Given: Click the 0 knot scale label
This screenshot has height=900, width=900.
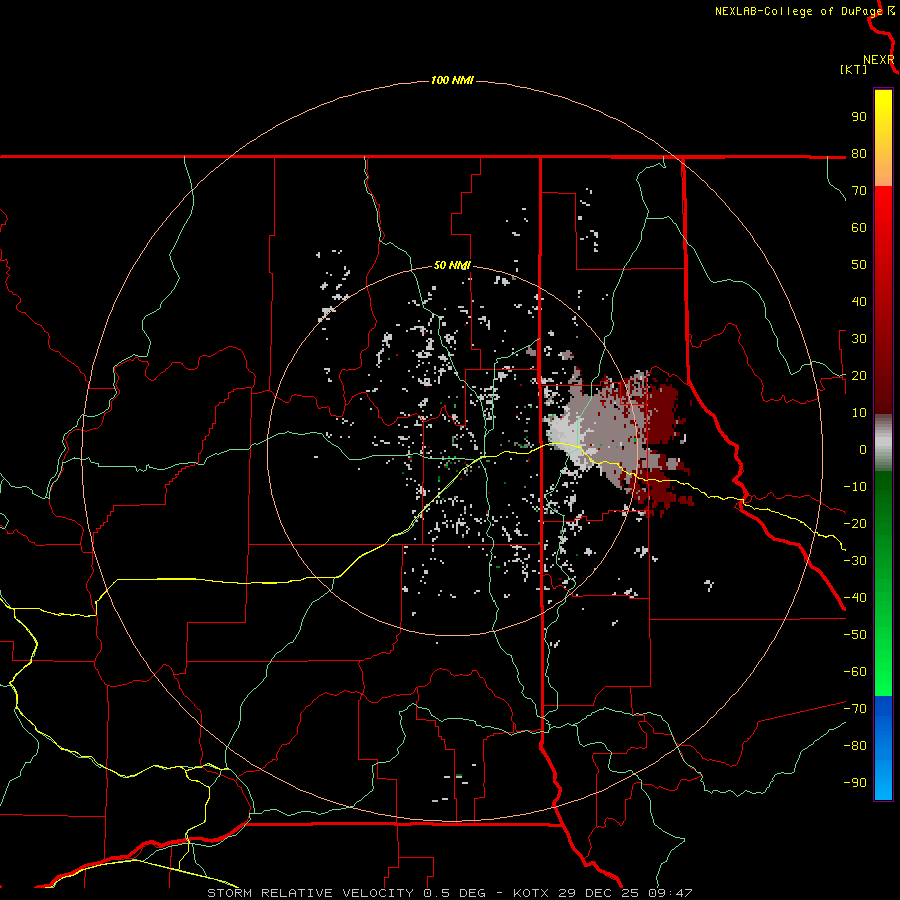Looking at the screenshot, I should tap(863, 450).
